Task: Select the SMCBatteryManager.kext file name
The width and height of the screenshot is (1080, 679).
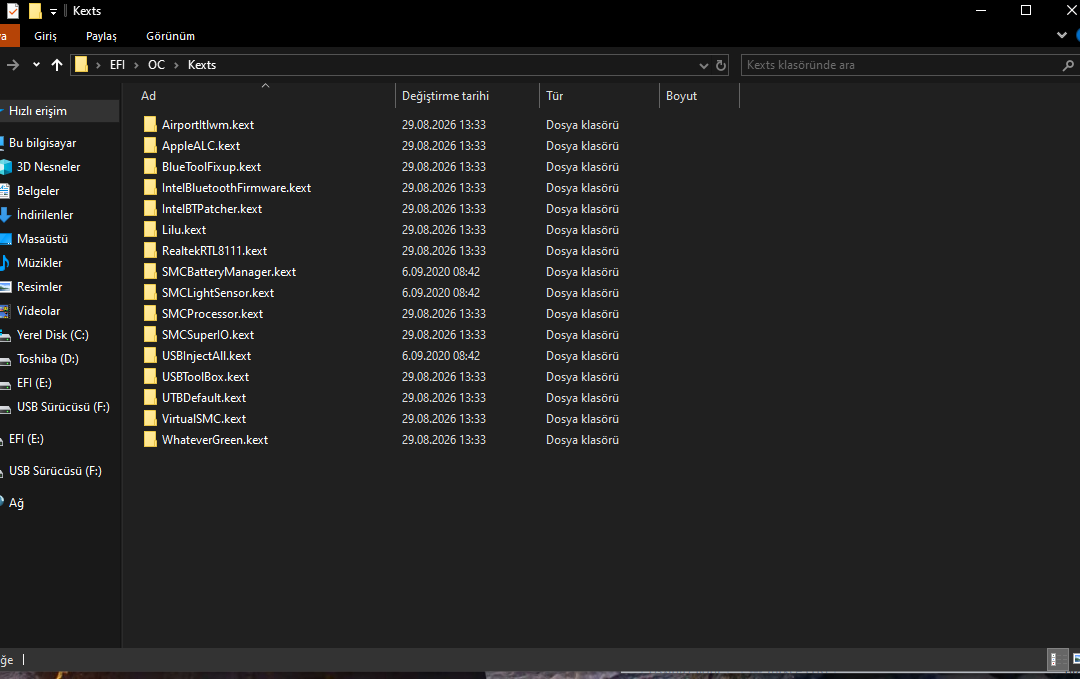Action: (x=229, y=272)
